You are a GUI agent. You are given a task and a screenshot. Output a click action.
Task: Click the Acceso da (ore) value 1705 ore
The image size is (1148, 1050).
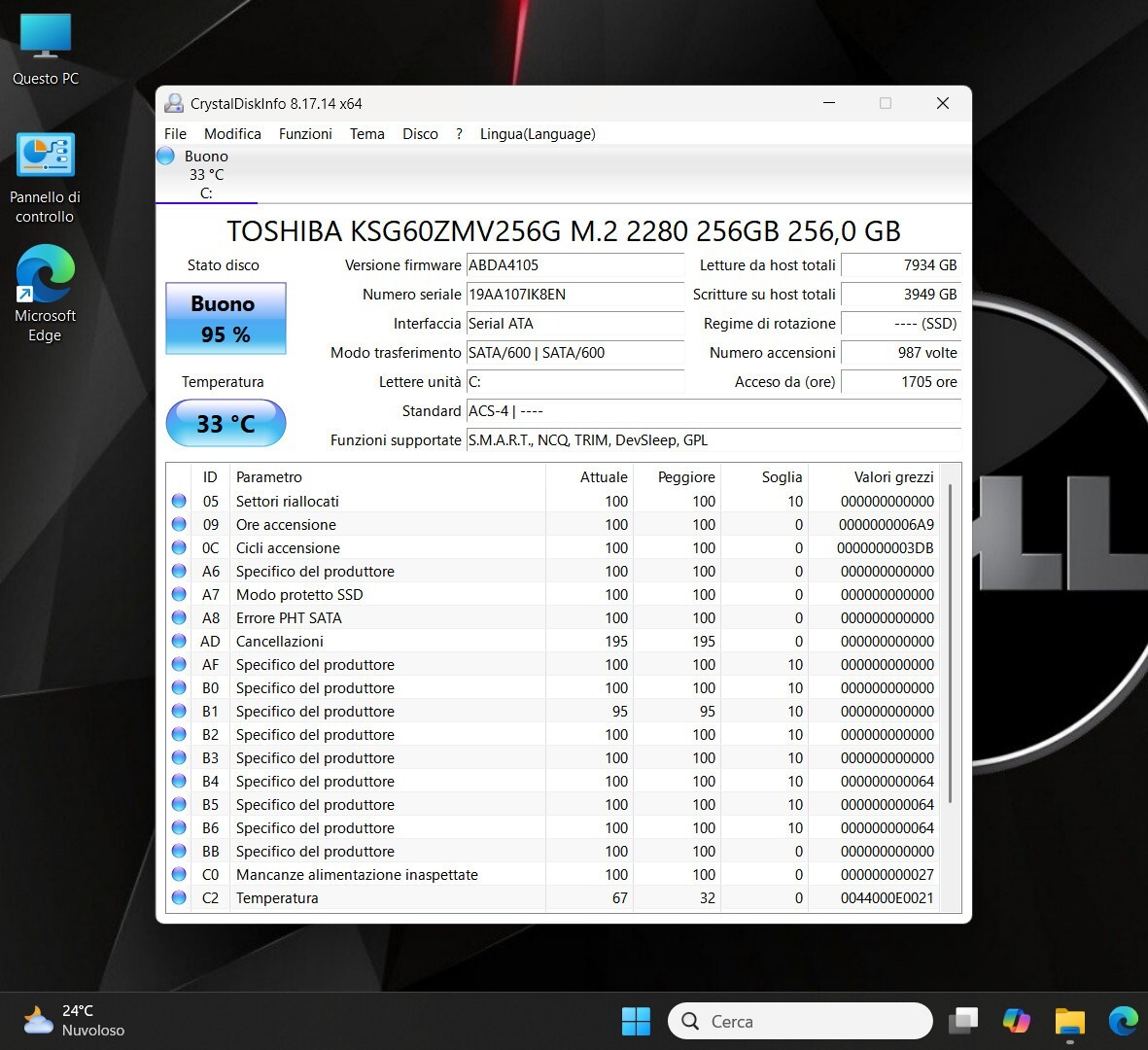click(x=900, y=382)
